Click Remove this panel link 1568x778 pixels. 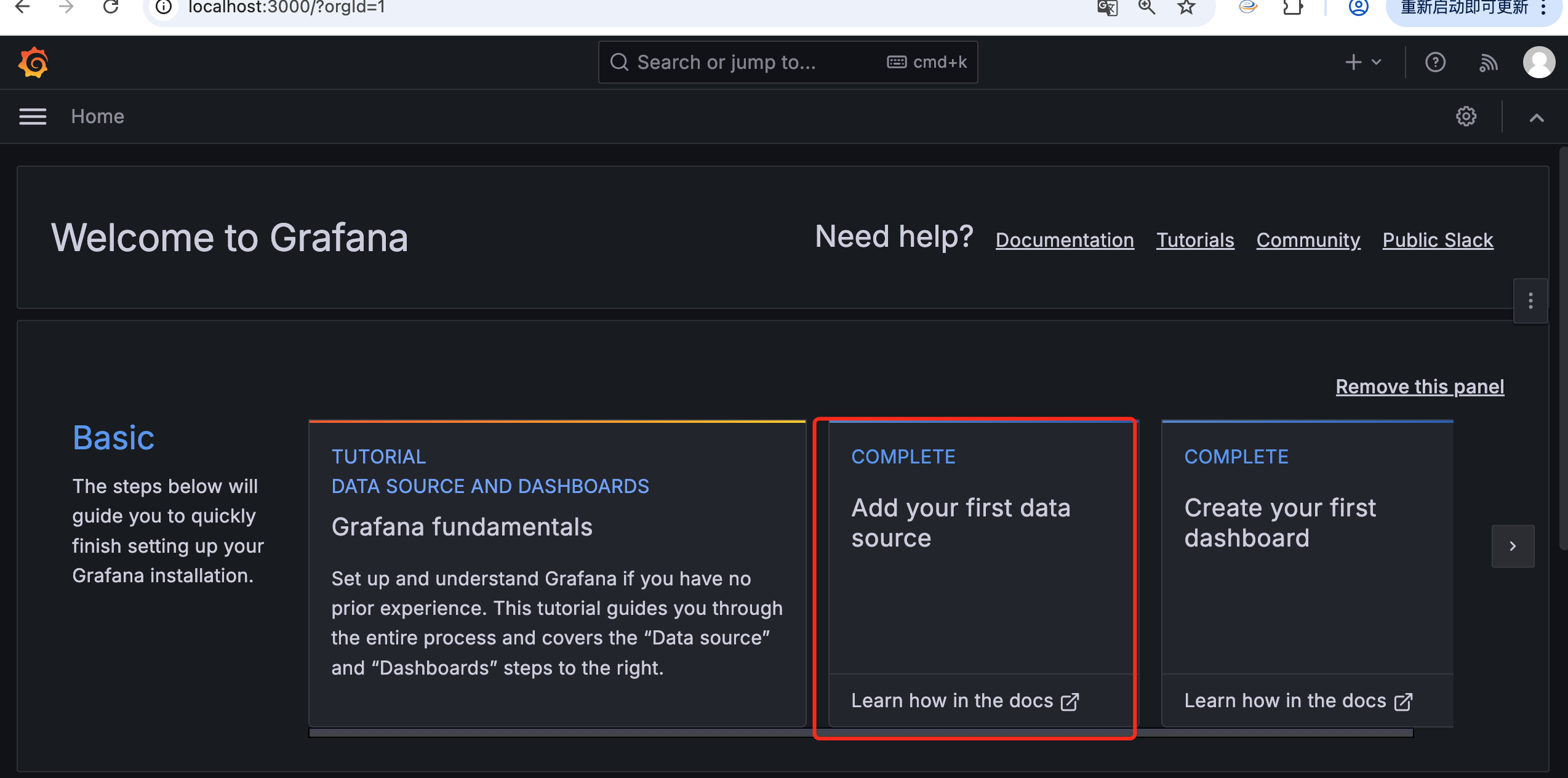coord(1420,387)
